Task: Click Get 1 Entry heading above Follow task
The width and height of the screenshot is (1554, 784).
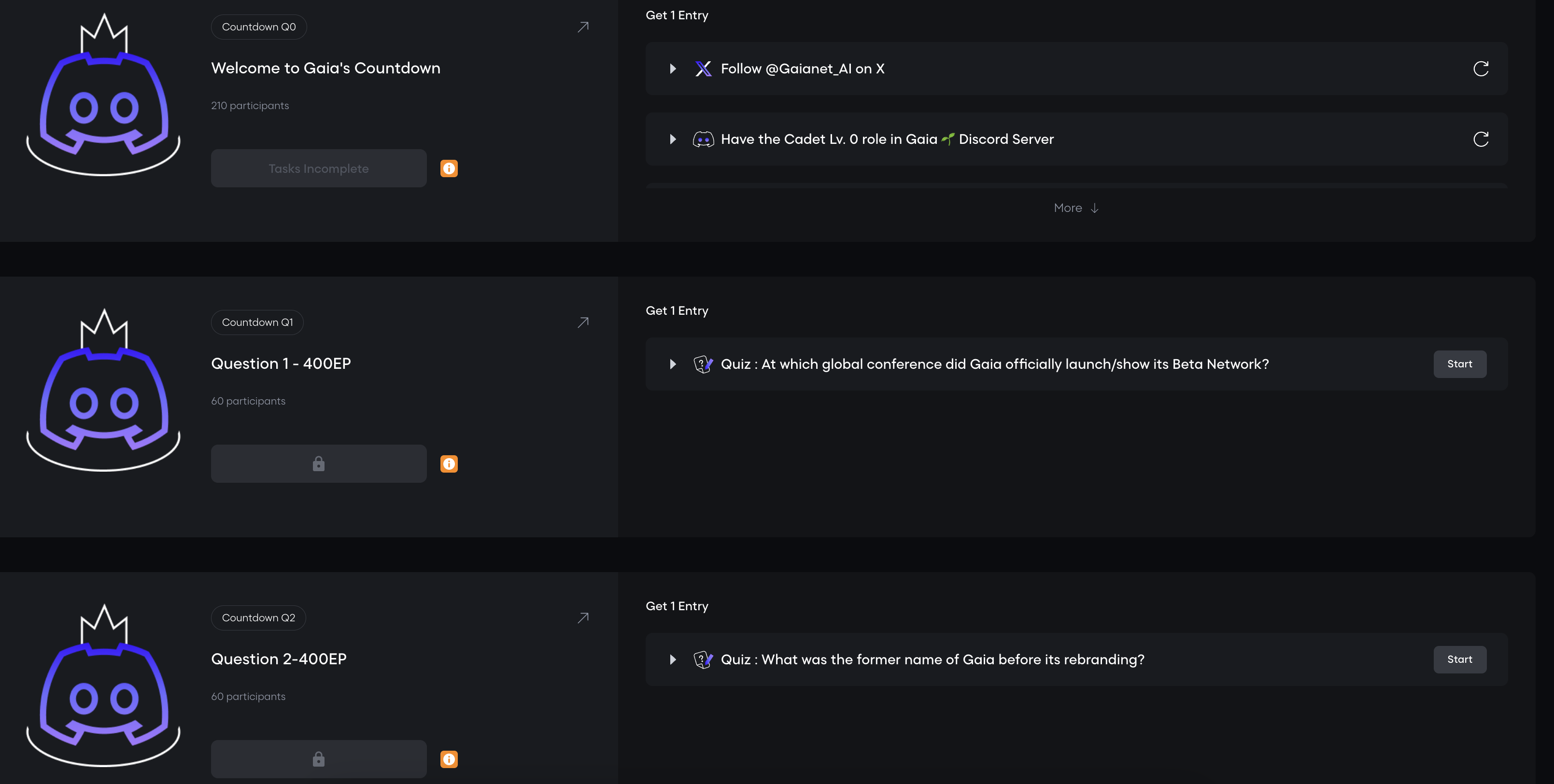Action: pos(677,15)
